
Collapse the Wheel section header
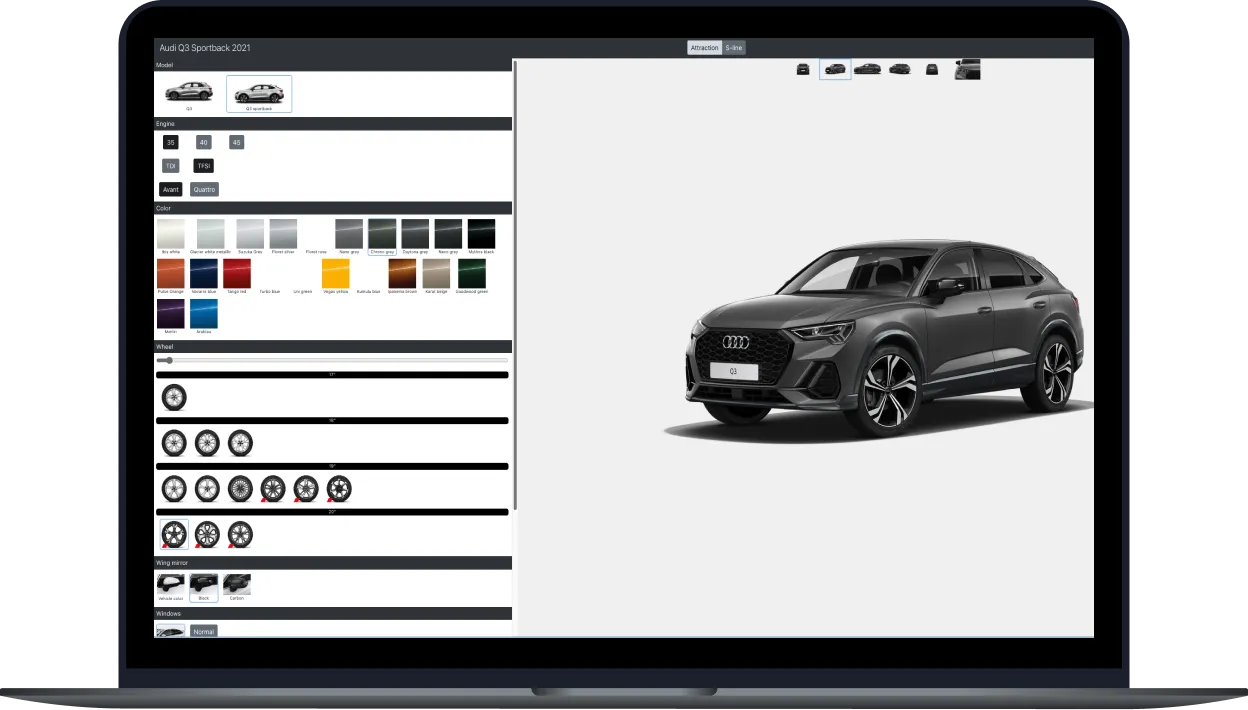(333, 344)
